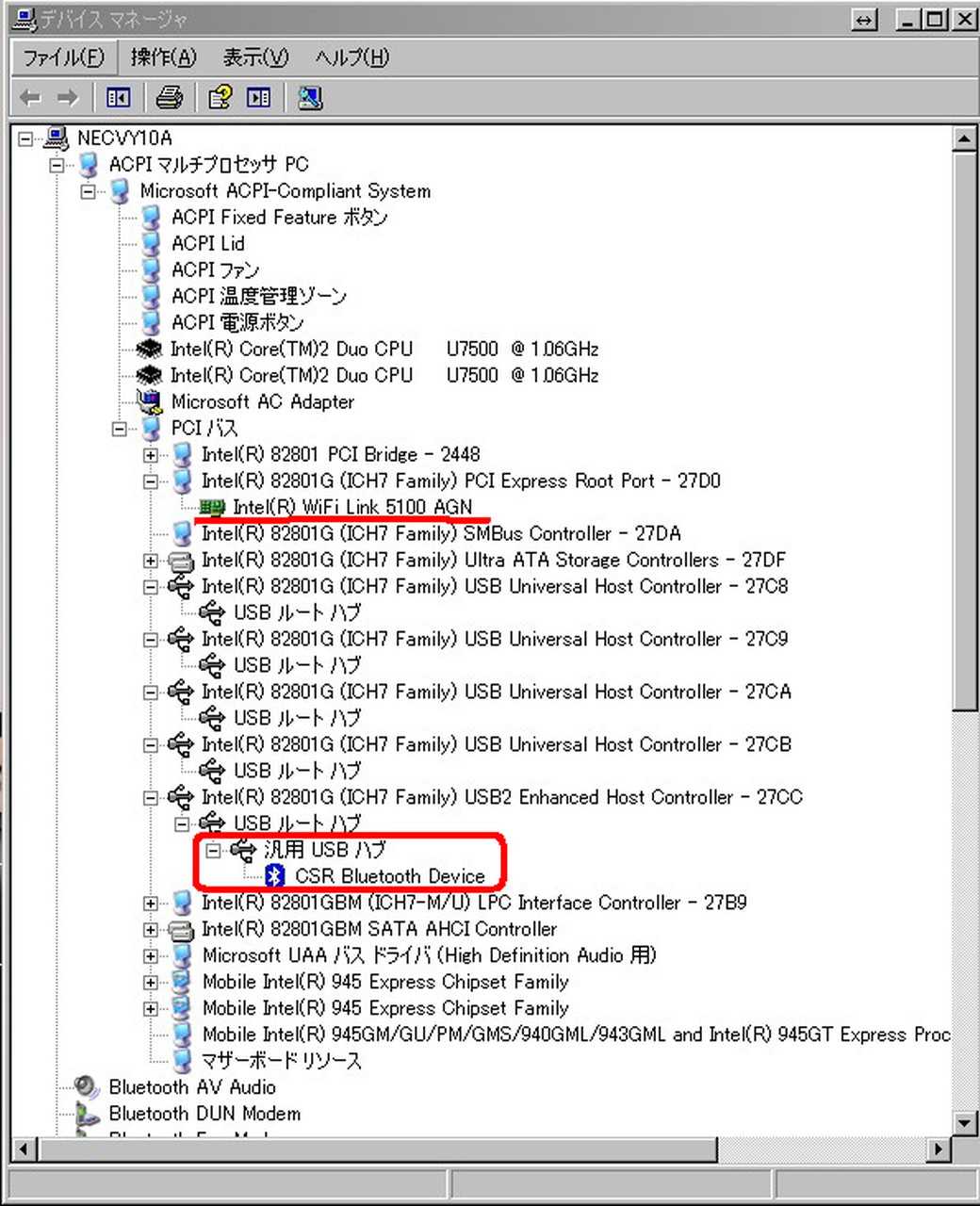Image resolution: width=980 pixels, height=1206 pixels.
Task: Select the Microsoft AC Adapter entry
Action: pyautogui.click(x=262, y=402)
